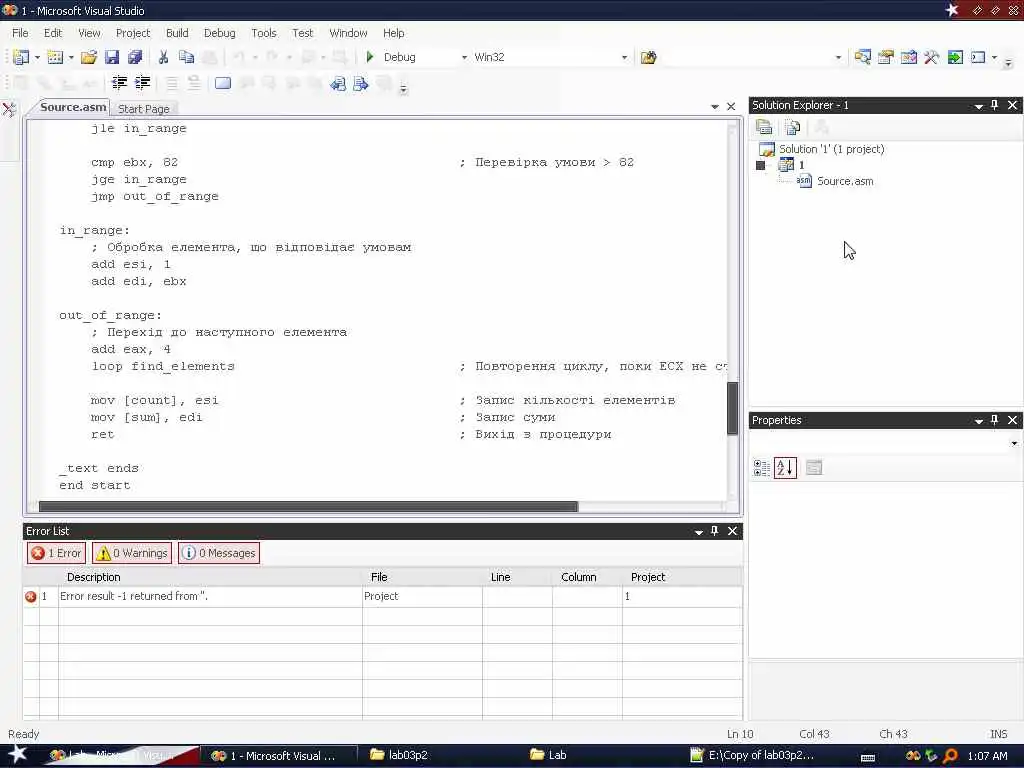Select the 'Error result -1 returned' error row
The width and height of the screenshot is (1024, 768).
(383, 596)
